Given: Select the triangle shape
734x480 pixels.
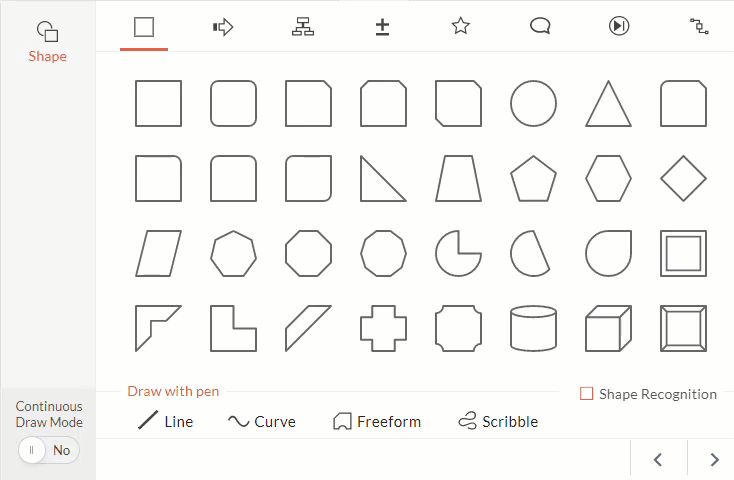Looking at the screenshot, I should [608, 103].
